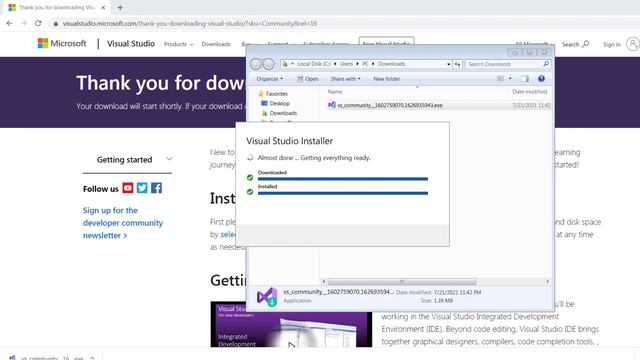Click New folder in Explorer toolbar
Viewport: 640px width, 360px height.
tap(387, 79)
